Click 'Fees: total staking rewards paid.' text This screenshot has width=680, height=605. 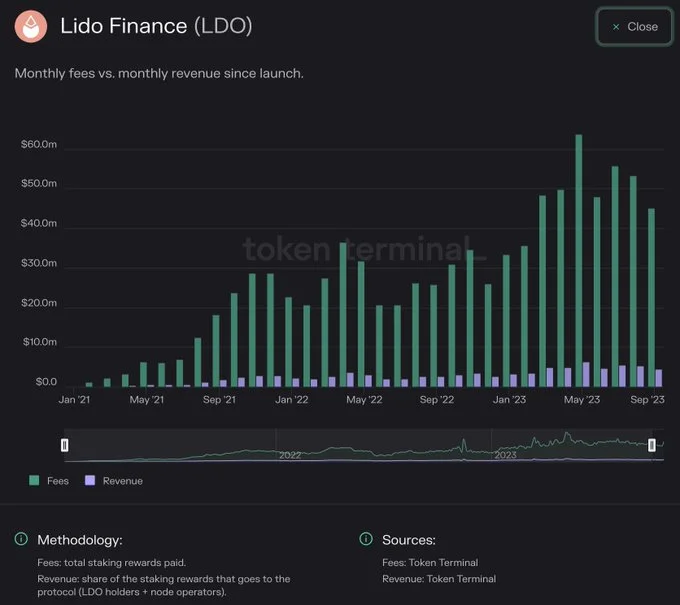point(111,562)
